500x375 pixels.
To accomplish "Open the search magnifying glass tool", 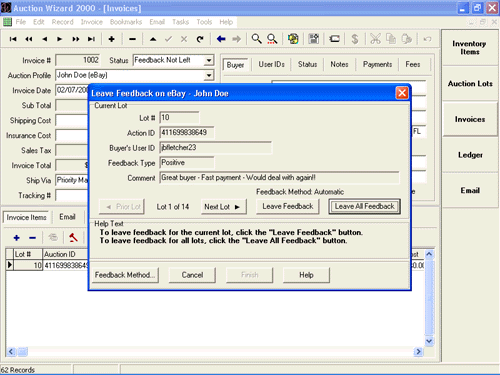I will [256, 39].
